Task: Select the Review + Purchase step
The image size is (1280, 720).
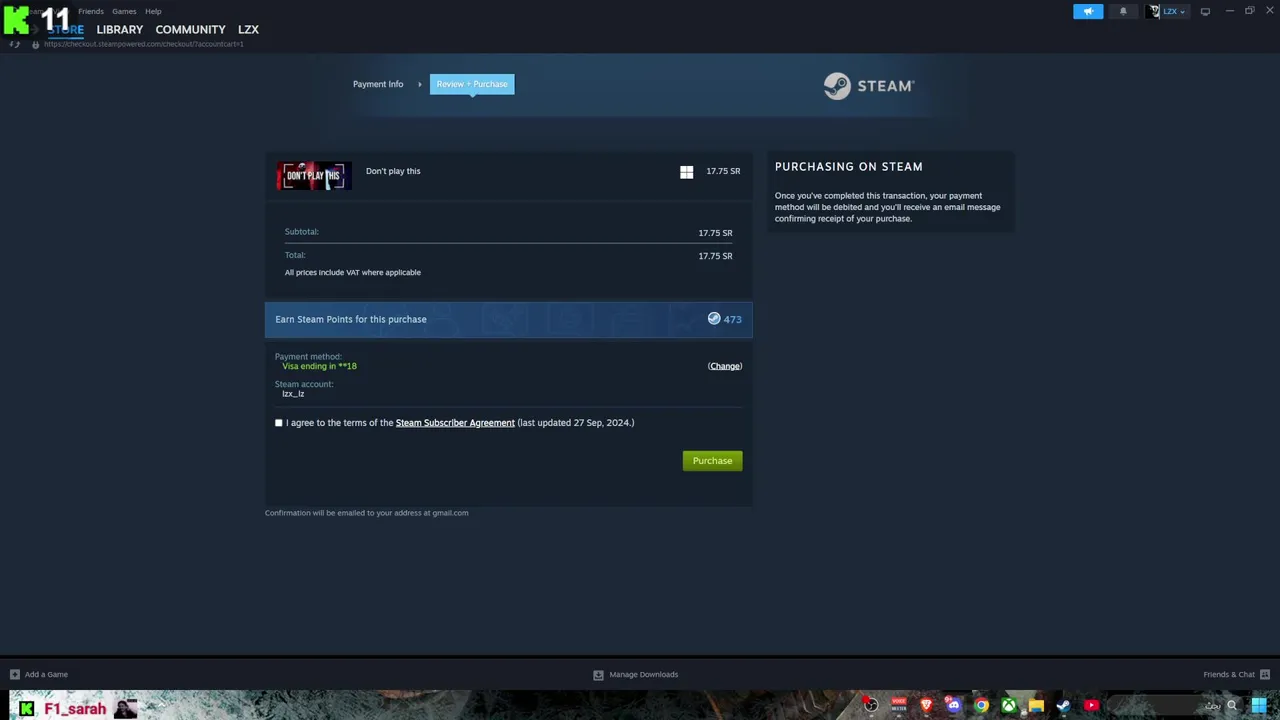Action: 472,84
